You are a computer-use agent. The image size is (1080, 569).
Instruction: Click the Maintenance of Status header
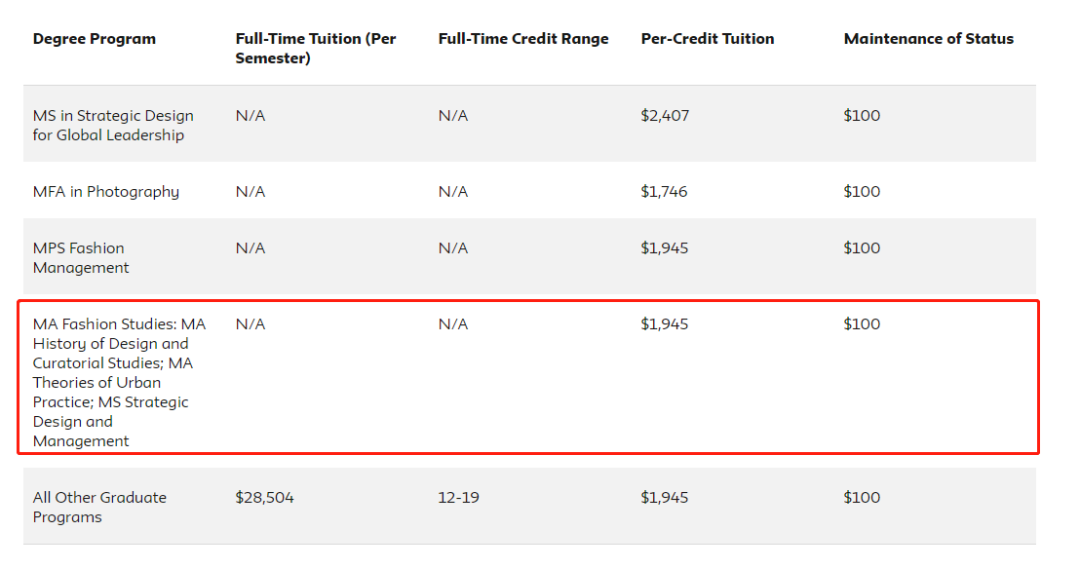(928, 39)
